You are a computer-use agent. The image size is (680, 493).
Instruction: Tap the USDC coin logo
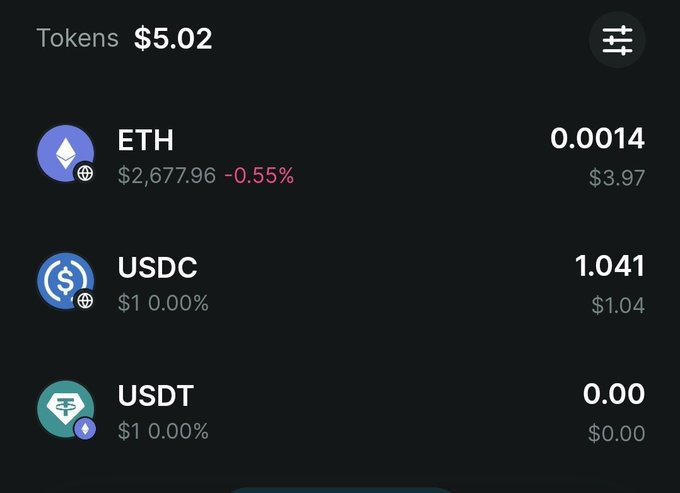[65, 281]
